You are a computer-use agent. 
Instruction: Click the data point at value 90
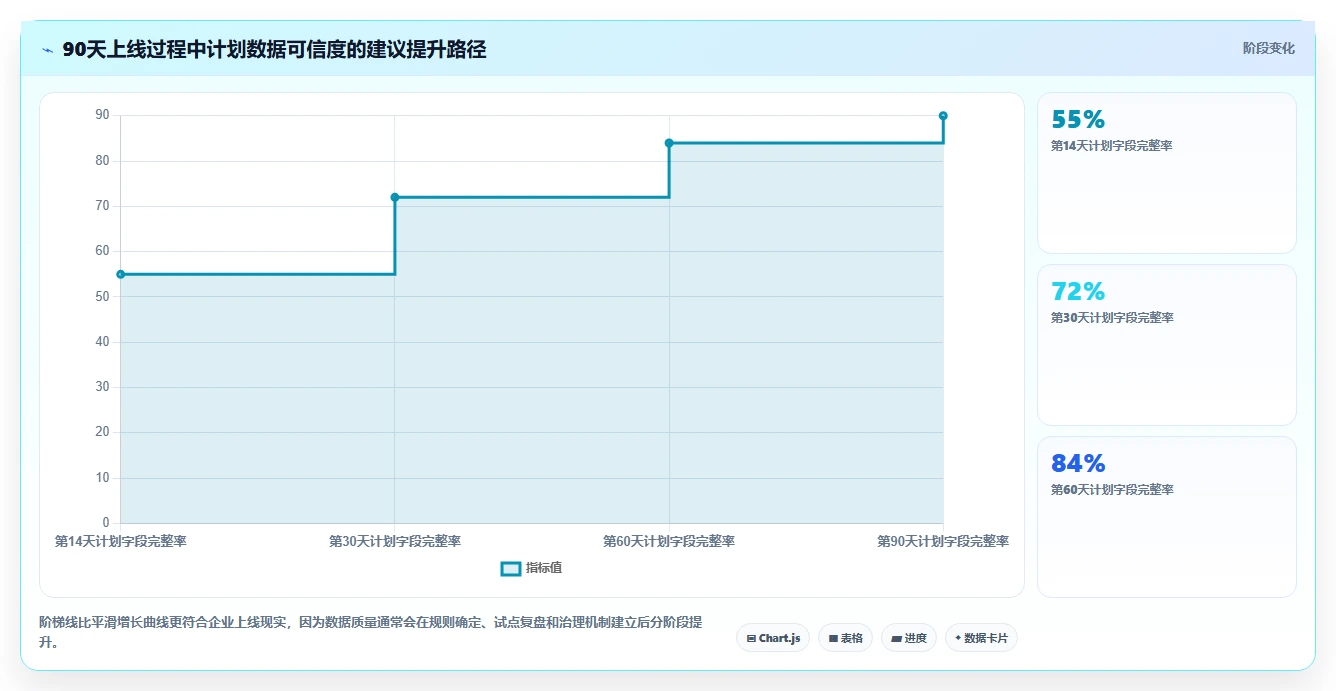pyautogui.click(x=943, y=116)
